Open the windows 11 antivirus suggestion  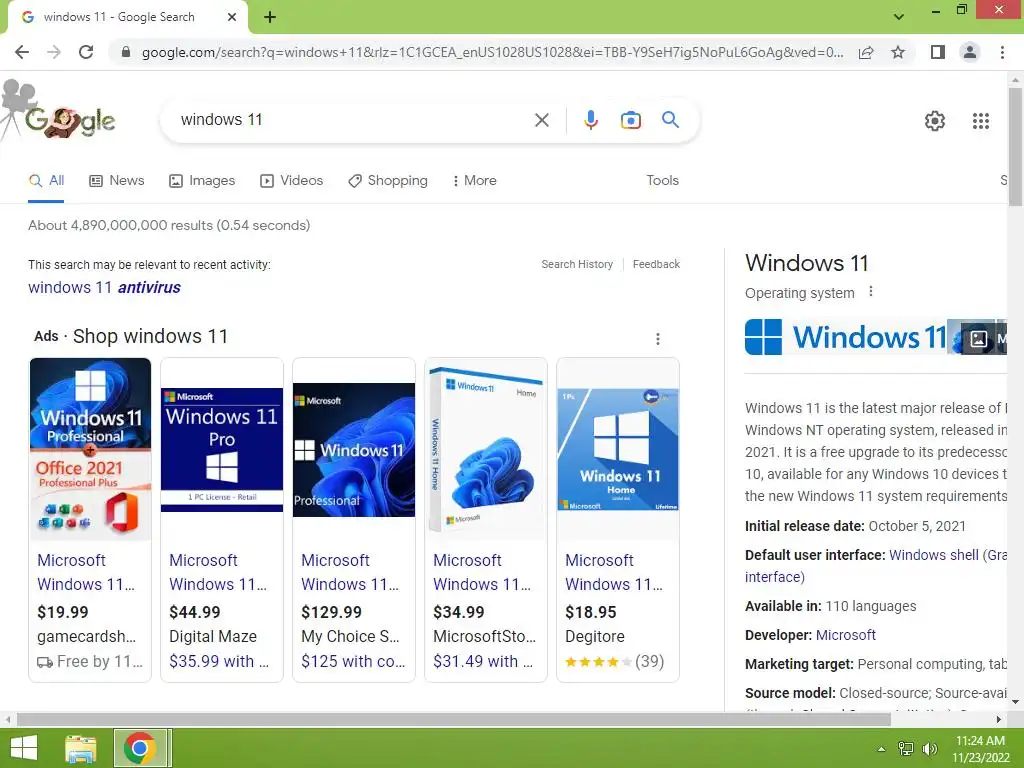point(104,287)
